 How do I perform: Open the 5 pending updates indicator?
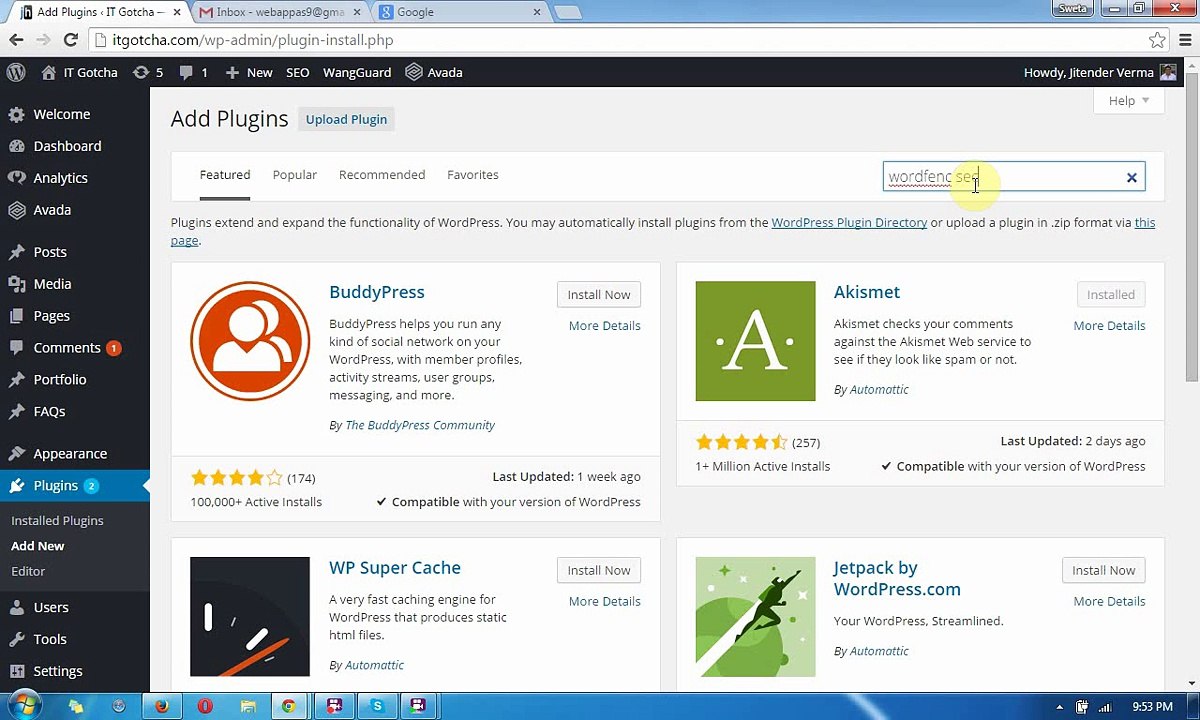pos(147,72)
